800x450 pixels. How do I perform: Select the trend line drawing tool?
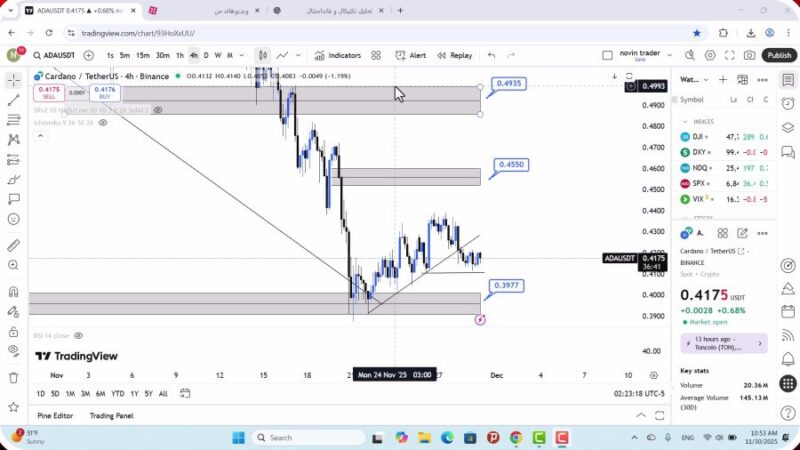point(14,100)
